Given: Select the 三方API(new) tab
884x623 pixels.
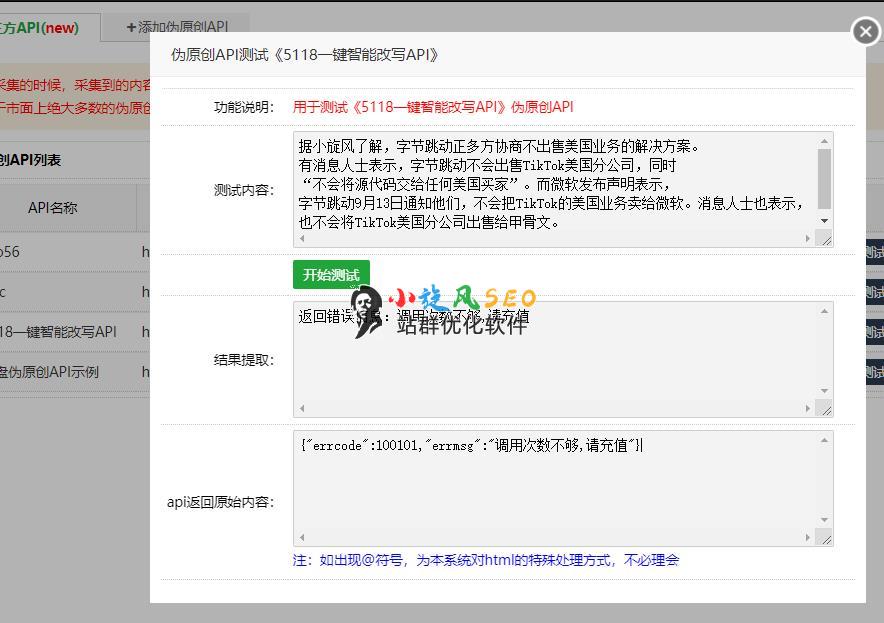Looking at the screenshot, I should 40,28.
